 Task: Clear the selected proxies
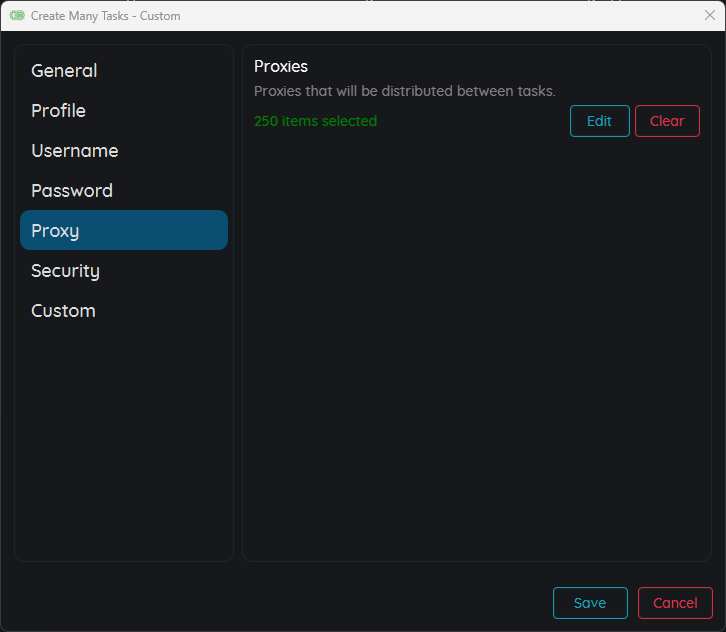pyautogui.click(x=667, y=121)
